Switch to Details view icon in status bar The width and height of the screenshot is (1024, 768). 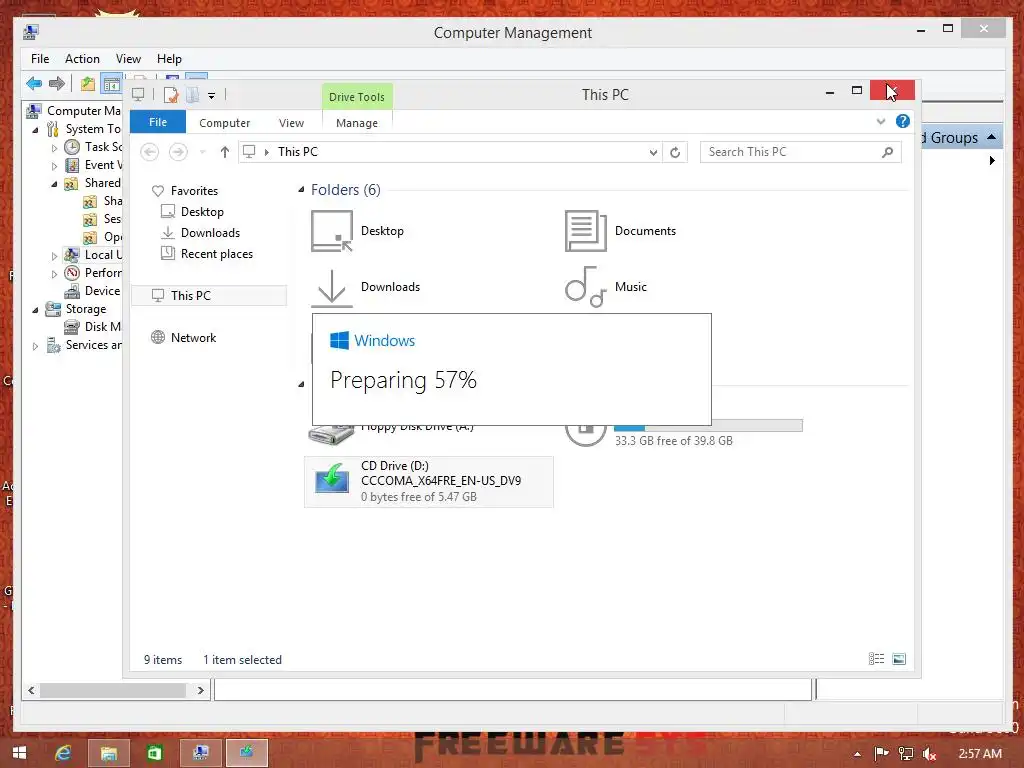[876, 659]
